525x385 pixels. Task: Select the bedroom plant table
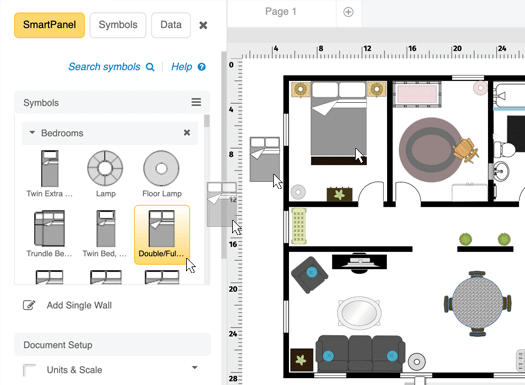tap(340, 195)
